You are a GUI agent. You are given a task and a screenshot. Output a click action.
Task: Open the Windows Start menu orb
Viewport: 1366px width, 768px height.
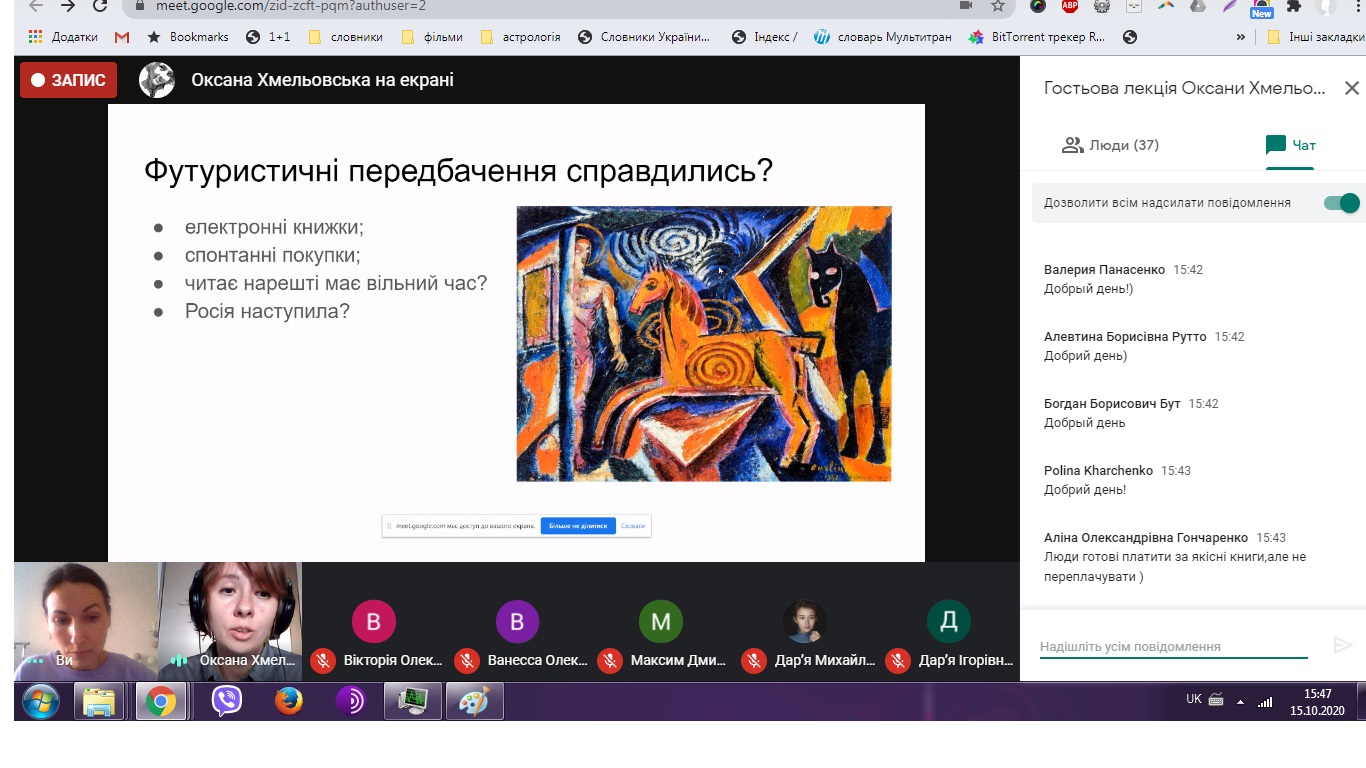[41, 701]
